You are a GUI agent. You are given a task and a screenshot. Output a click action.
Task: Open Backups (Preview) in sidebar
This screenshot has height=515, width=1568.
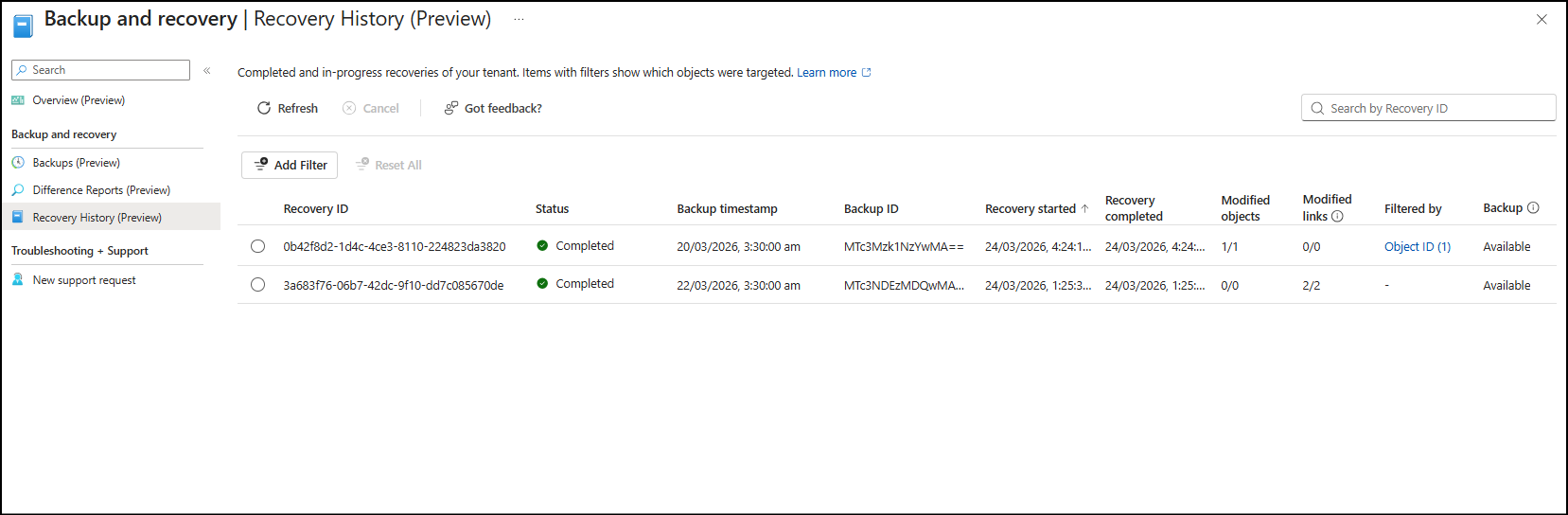click(77, 163)
